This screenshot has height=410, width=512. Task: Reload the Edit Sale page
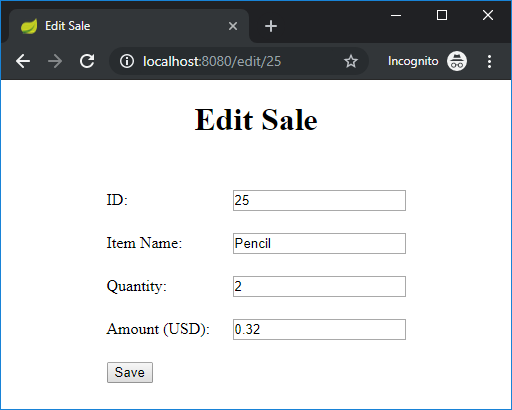point(87,61)
